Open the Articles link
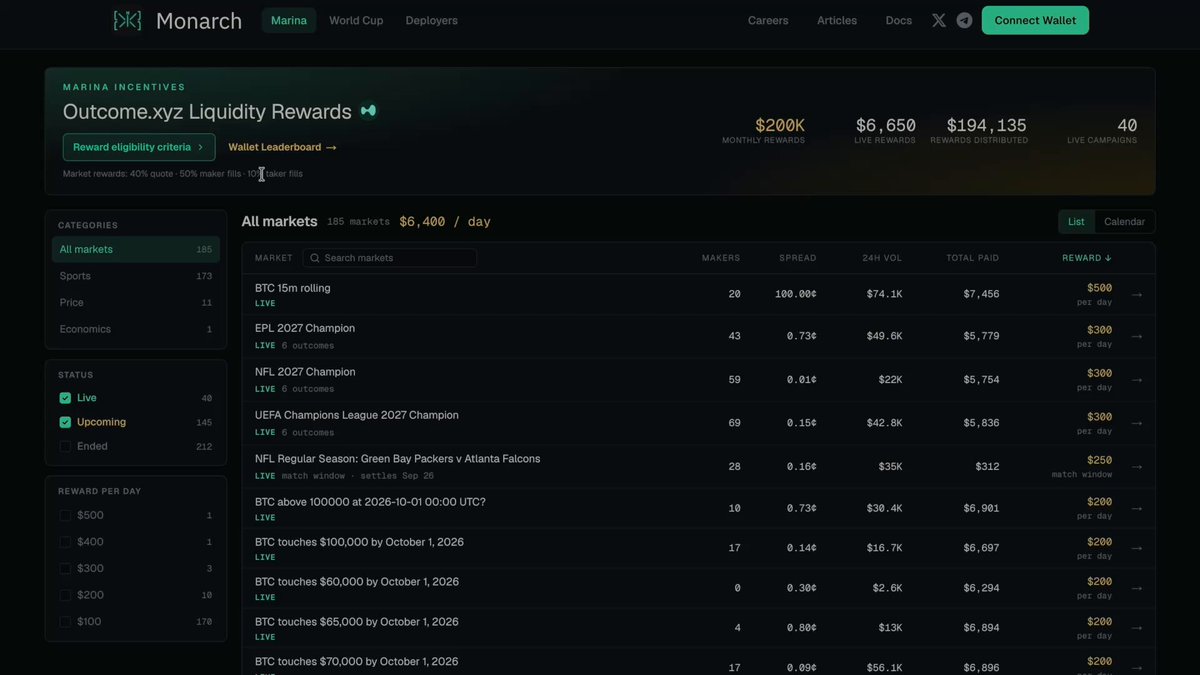This screenshot has height=675, width=1200. pyautogui.click(x=837, y=20)
